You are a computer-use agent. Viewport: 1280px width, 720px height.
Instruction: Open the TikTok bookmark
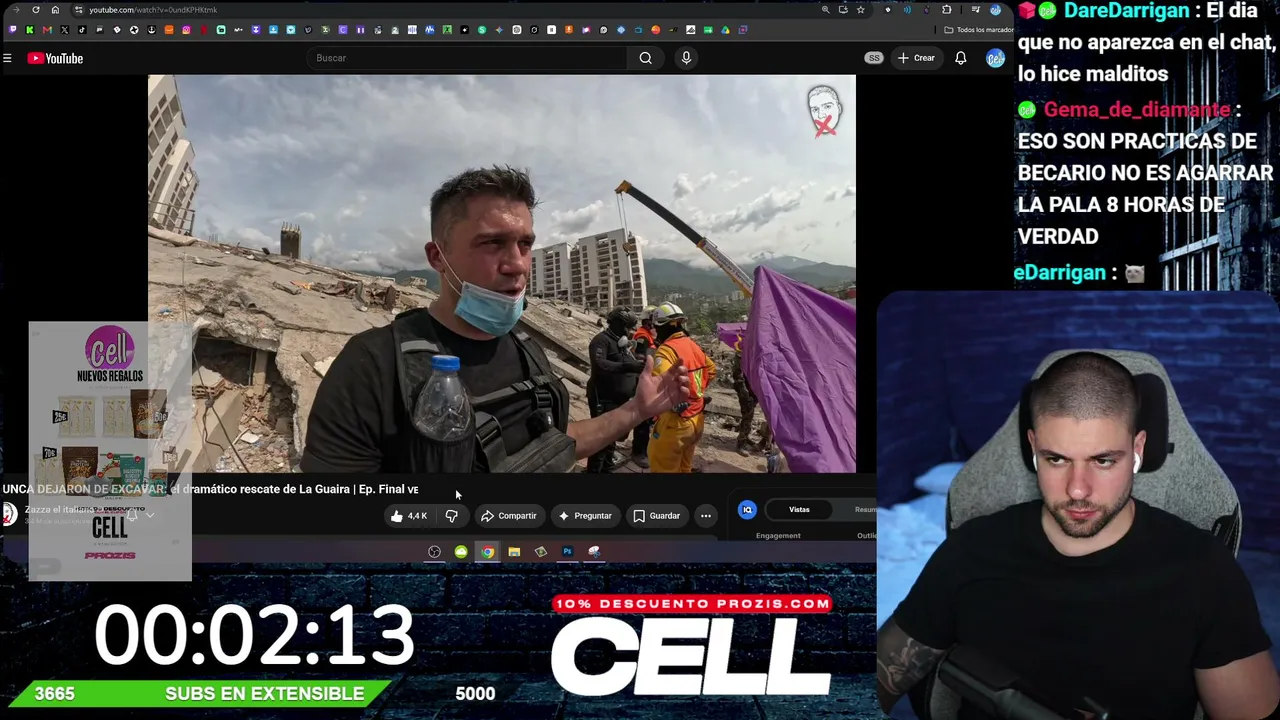[82, 30]
